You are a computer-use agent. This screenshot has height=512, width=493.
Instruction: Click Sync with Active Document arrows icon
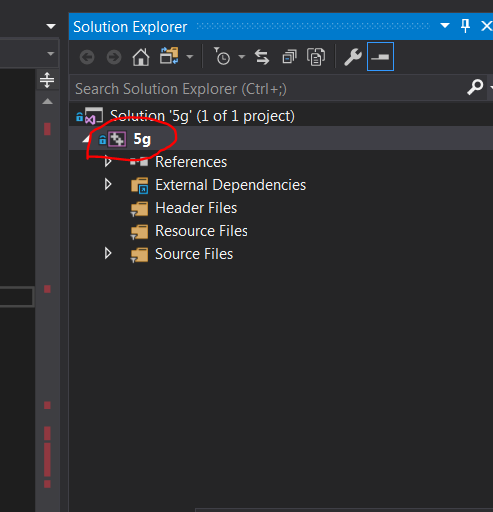[262, 57]
